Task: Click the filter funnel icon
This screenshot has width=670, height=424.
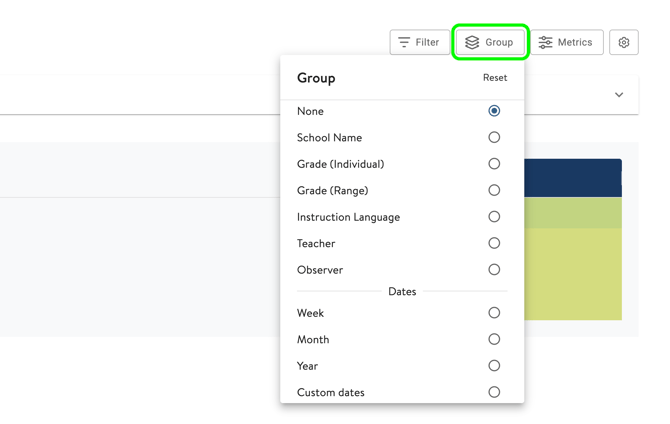Action: 404,42
